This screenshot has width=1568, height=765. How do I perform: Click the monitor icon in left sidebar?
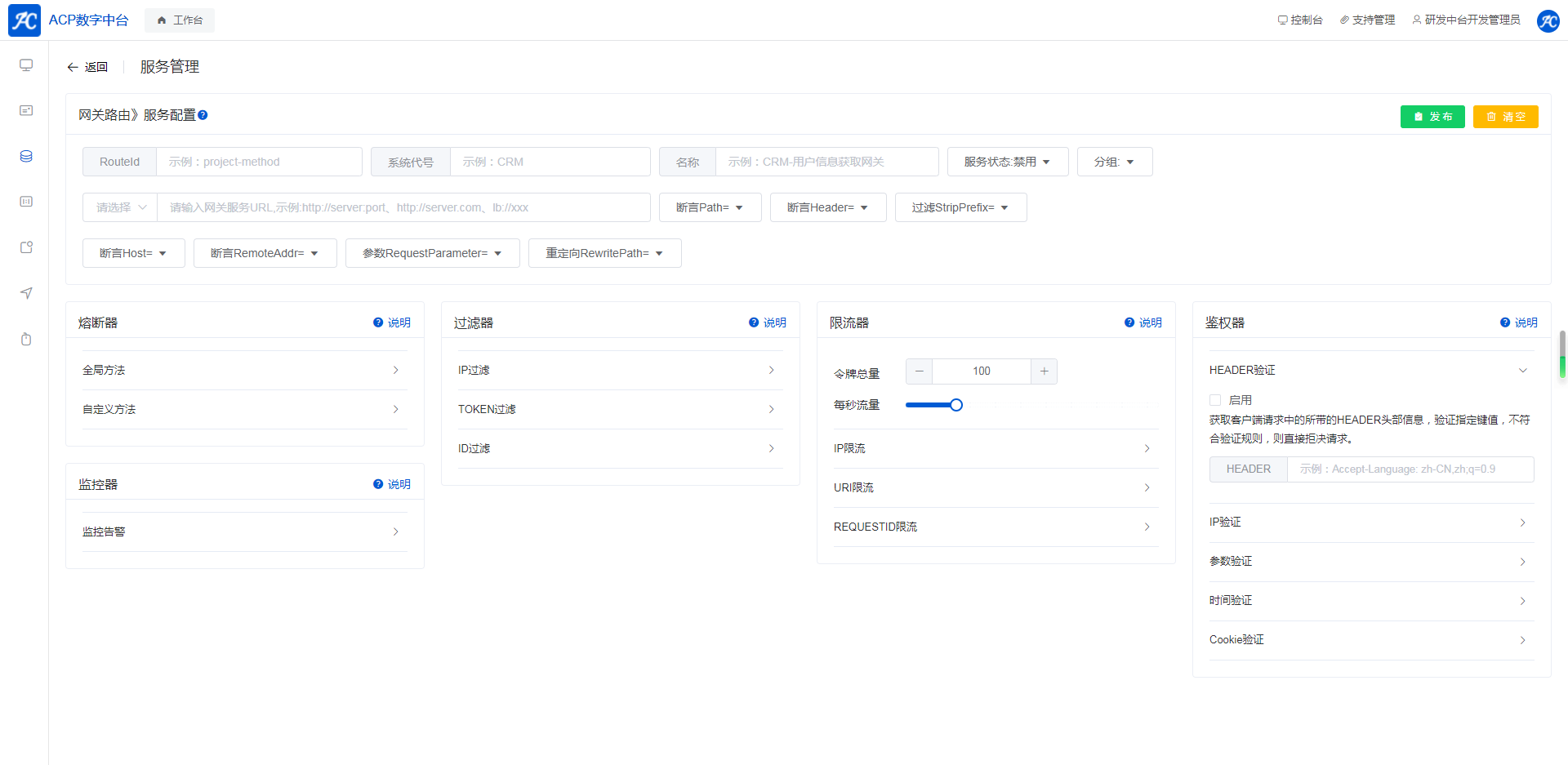26,65
